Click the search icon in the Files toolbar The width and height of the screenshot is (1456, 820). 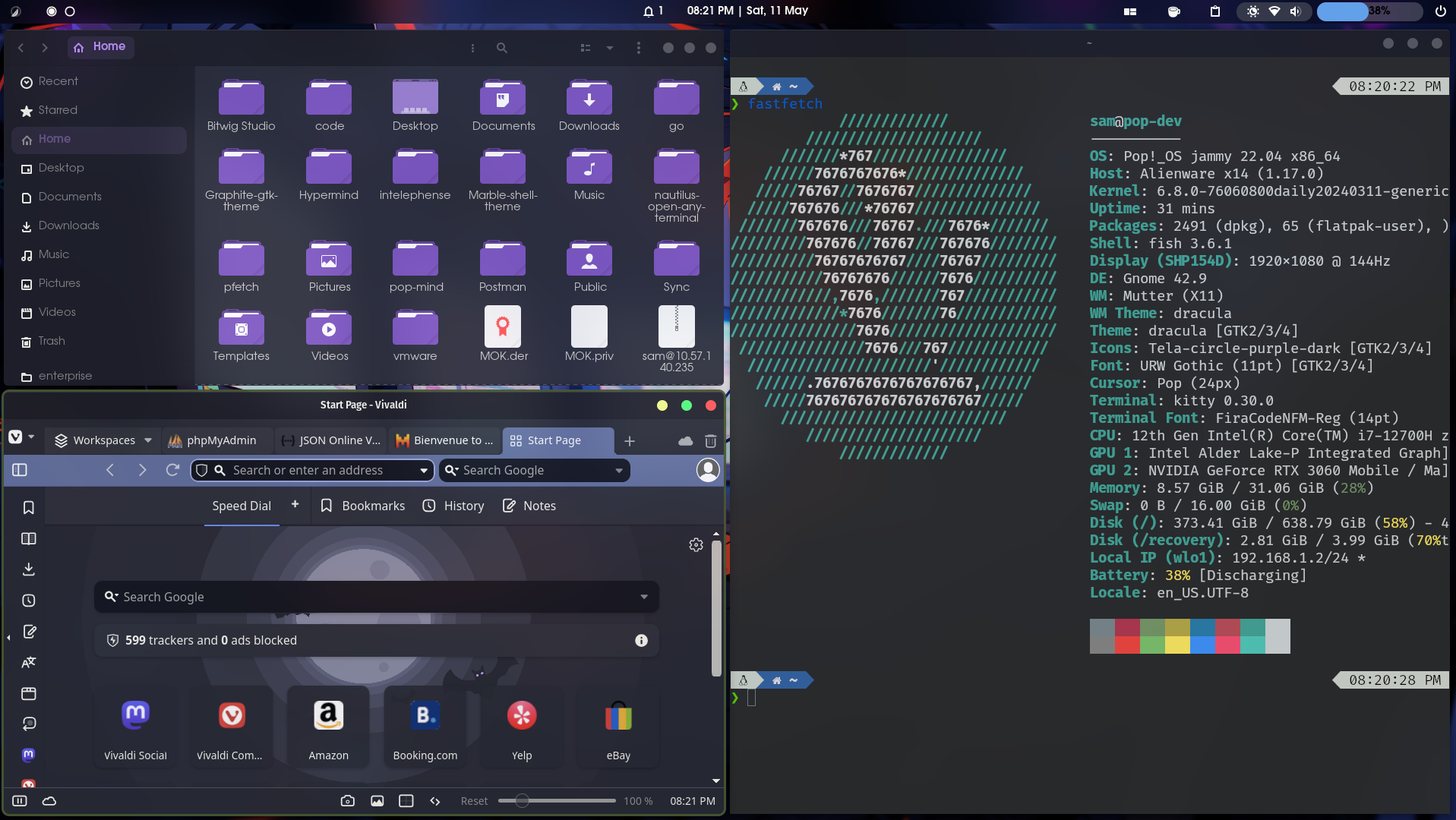click(x=501, y=47)
